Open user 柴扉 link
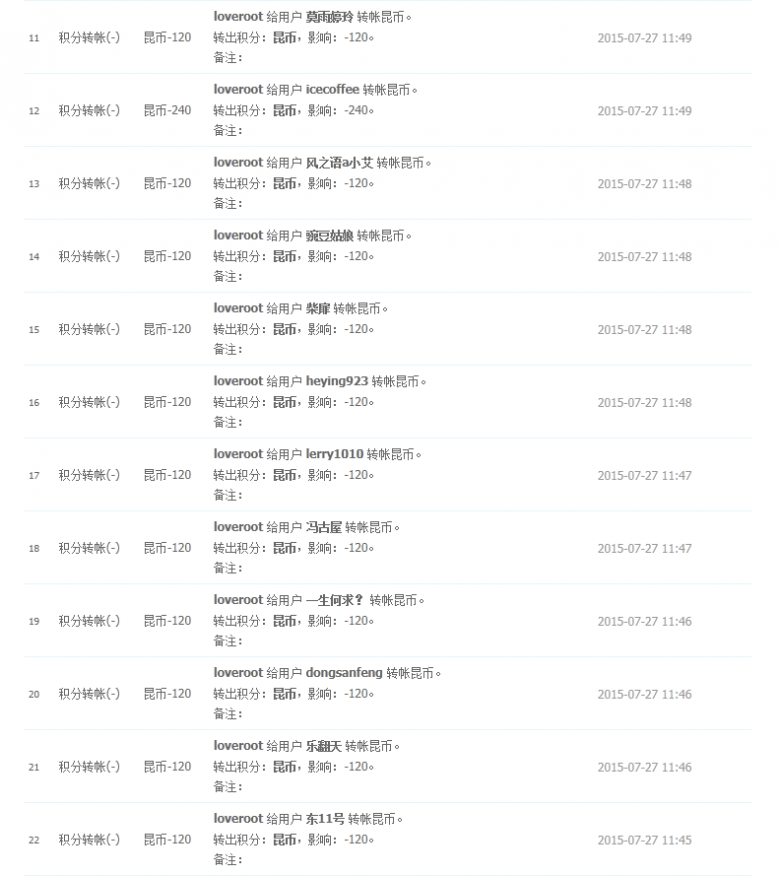 (318, 308)
